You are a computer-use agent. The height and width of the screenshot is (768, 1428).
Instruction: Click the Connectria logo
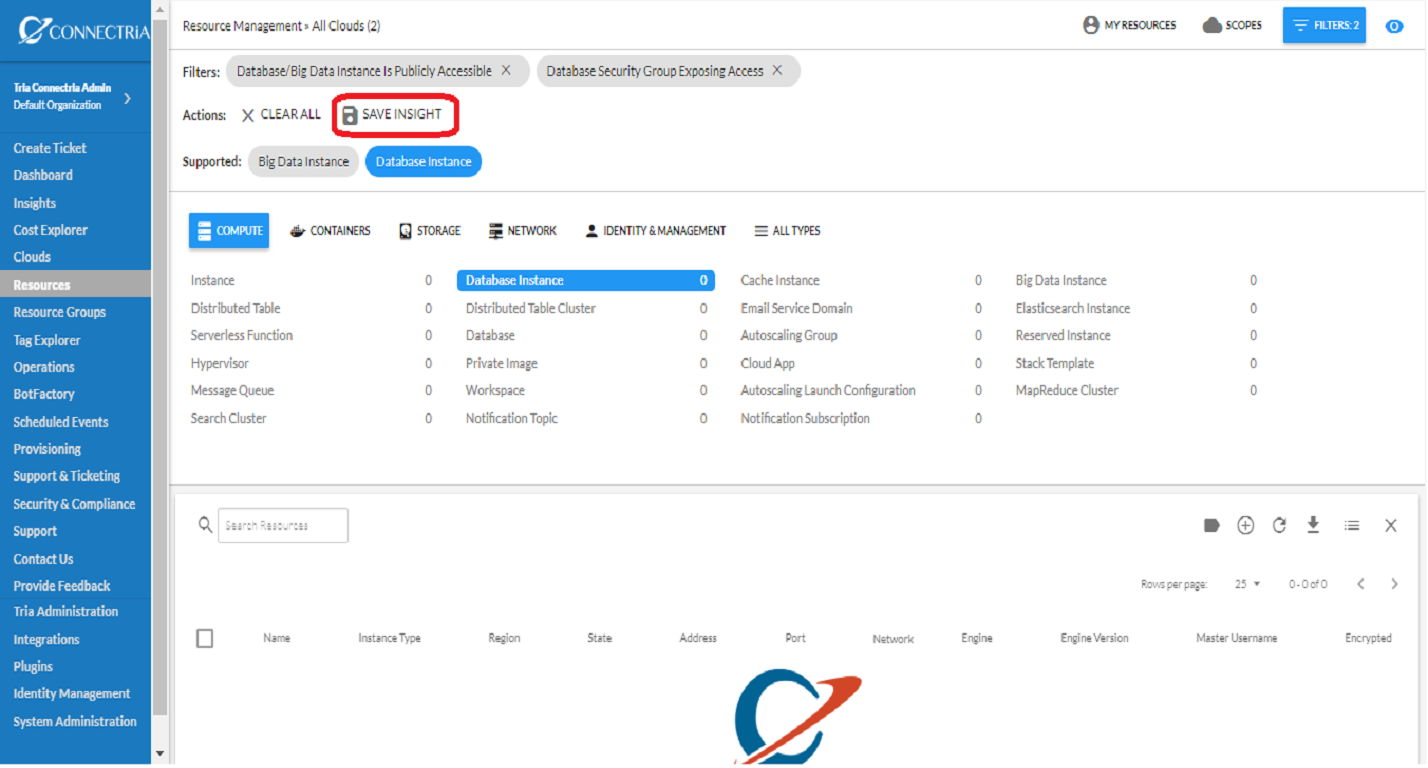tap(83, 31)
